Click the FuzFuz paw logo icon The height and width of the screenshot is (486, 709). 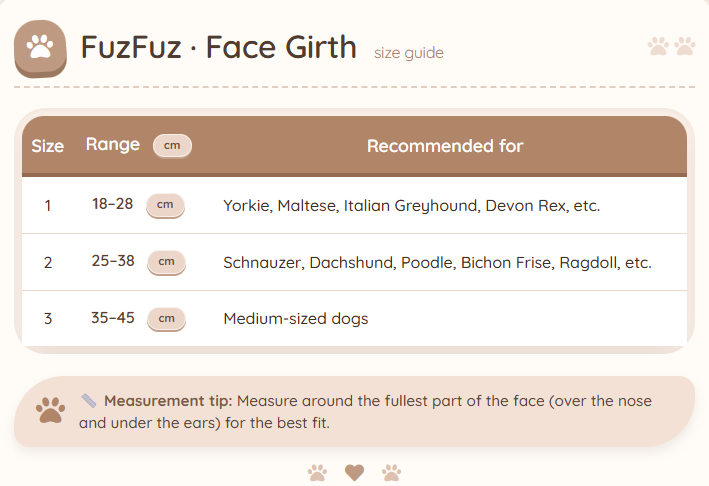(x=40, y=48)
